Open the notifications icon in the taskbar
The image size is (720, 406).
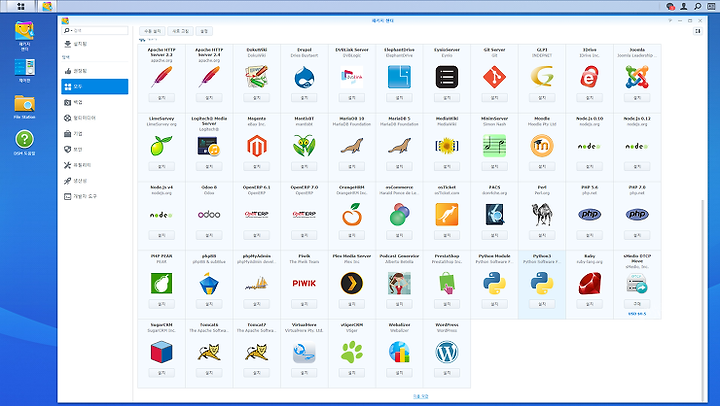[x=670, y=6]
